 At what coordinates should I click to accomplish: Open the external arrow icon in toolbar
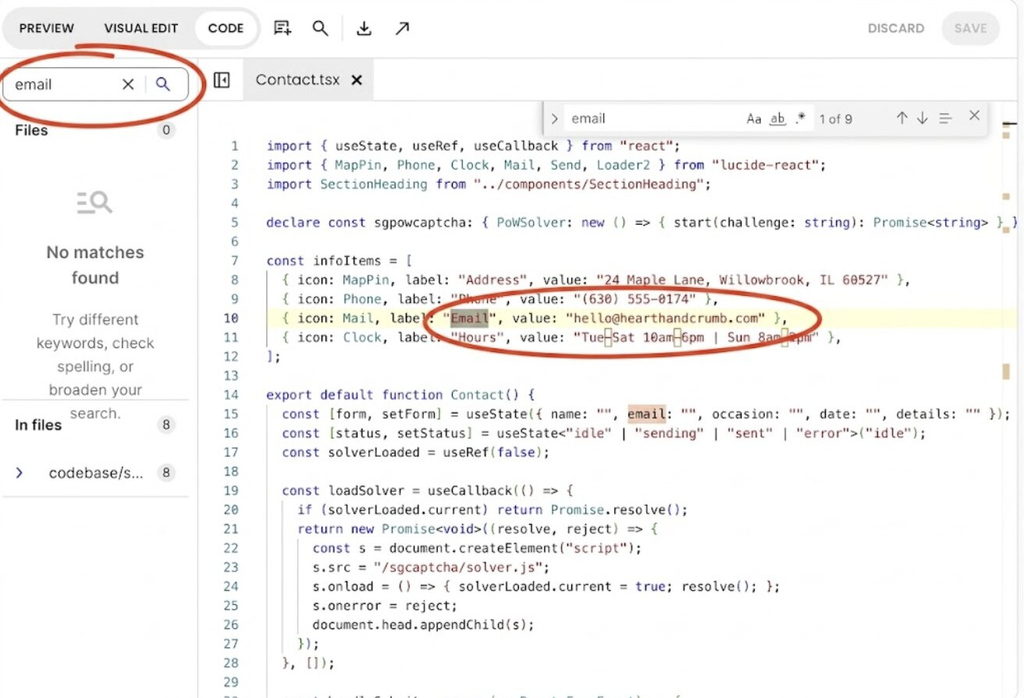point(402,28)
